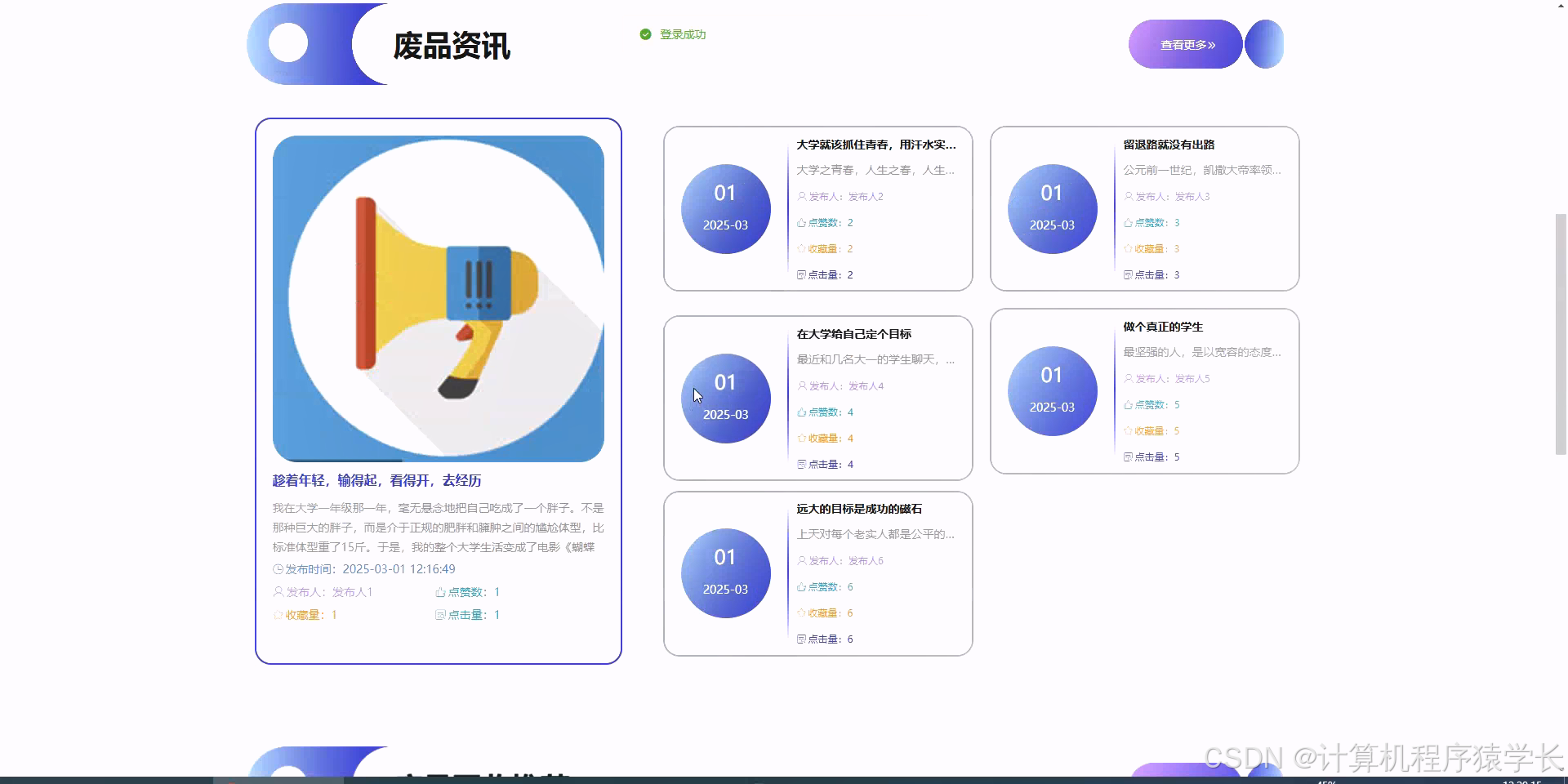The width and height of the screenshot is (1568, 784).
Task: Click the user icon on 远大的目标是成功的磁石 card
Action: [802, 561]
